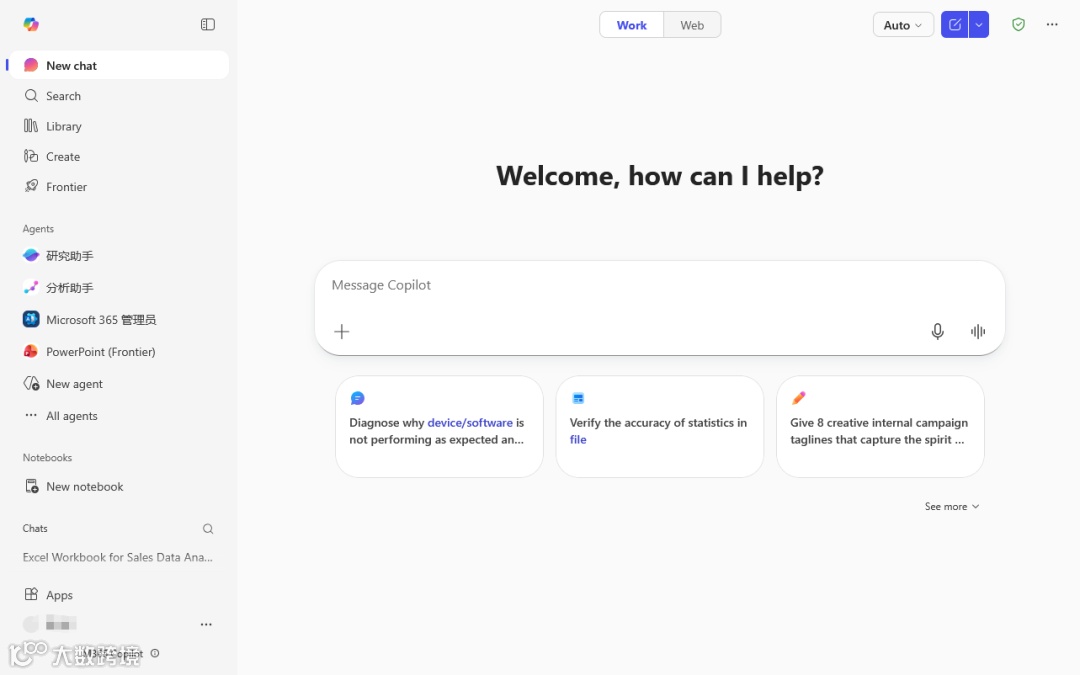Open the Library section

click(x=119, y=126)
